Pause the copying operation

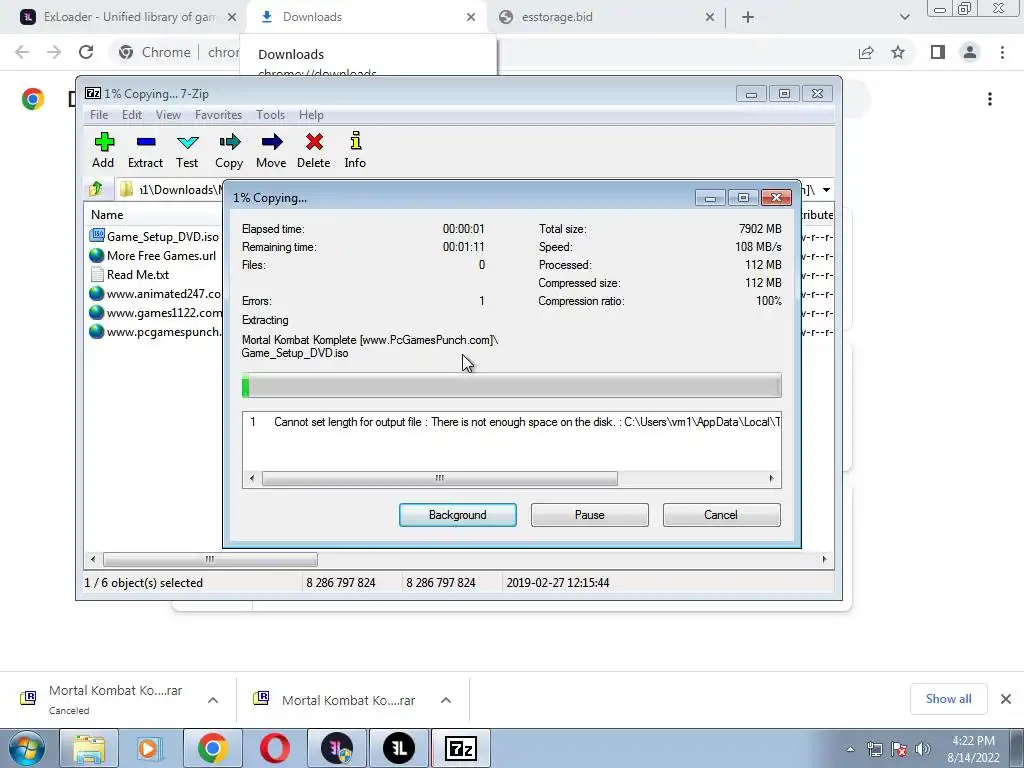590,515
